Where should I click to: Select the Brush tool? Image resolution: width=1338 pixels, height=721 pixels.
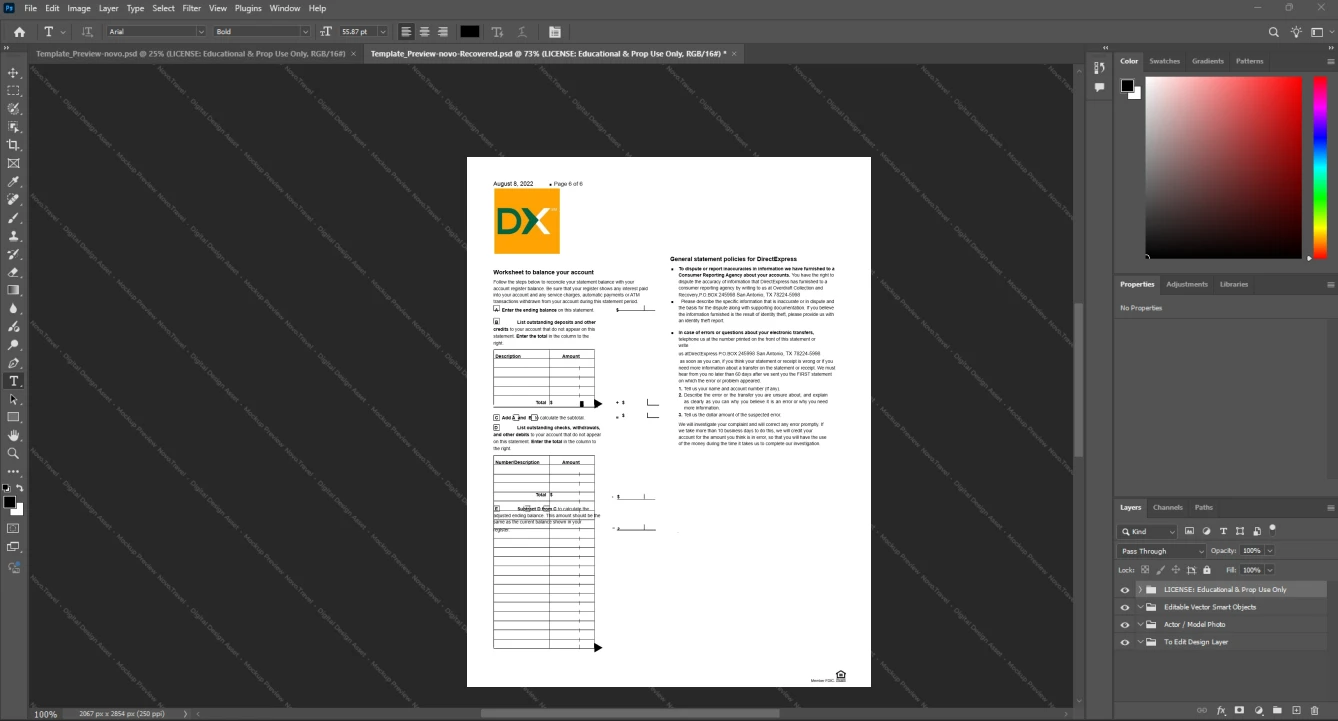pyautogui.click(x=14, y=218)
